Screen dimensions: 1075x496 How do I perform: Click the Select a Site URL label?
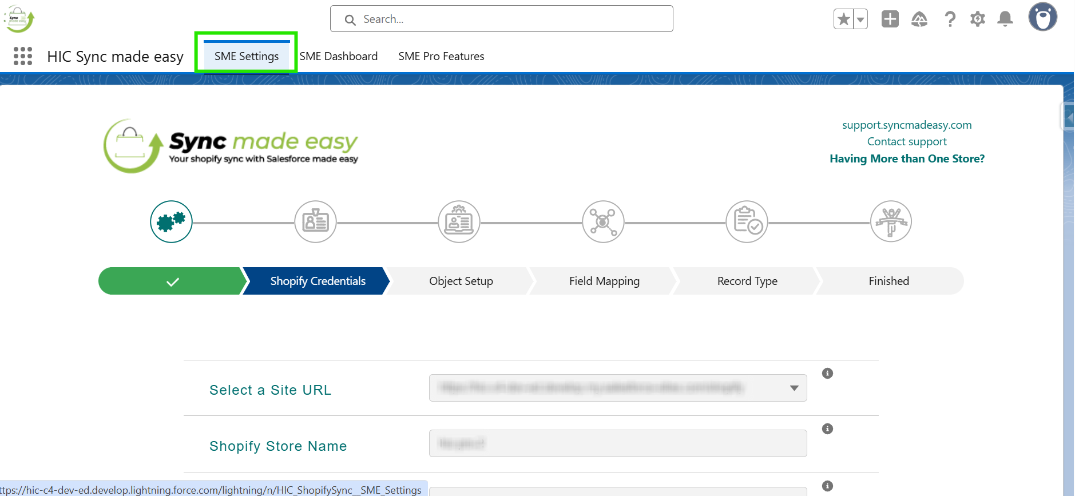tap(270, 390)
